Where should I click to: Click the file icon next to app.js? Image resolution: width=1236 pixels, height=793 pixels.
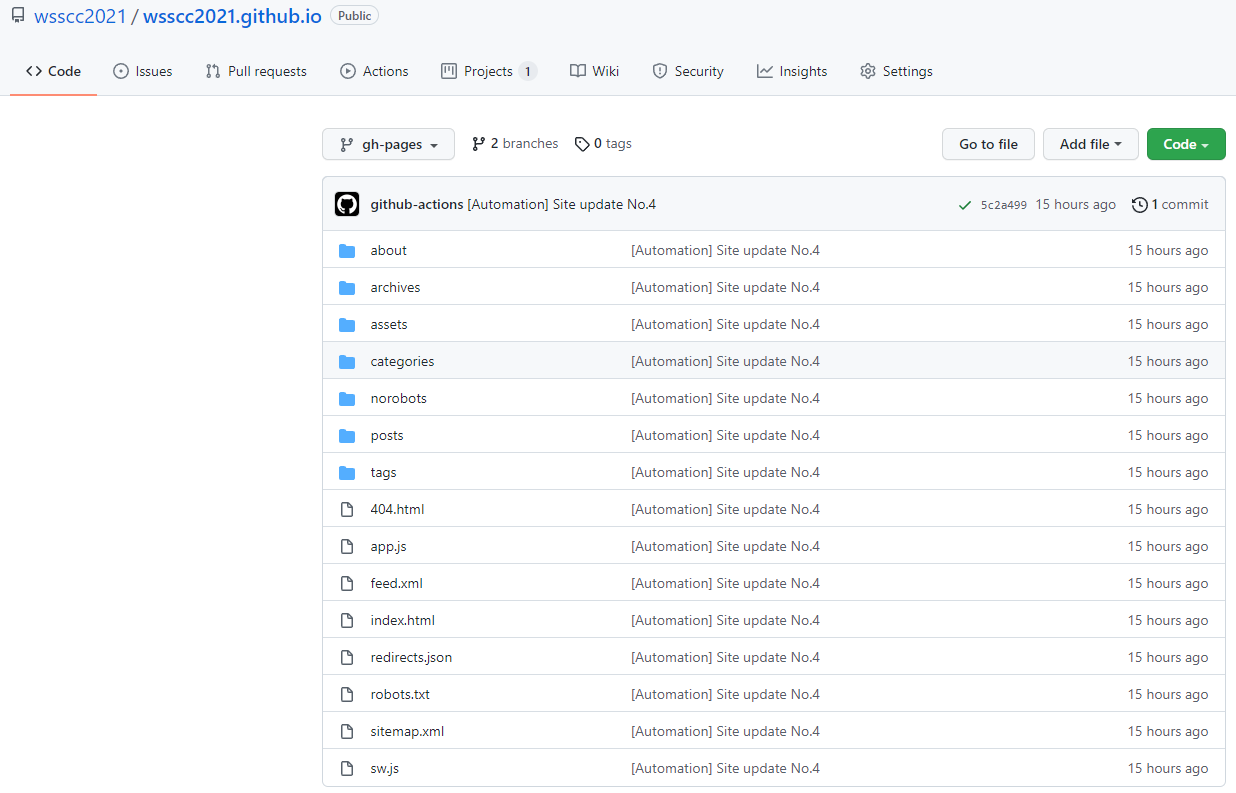coord(347,546)
